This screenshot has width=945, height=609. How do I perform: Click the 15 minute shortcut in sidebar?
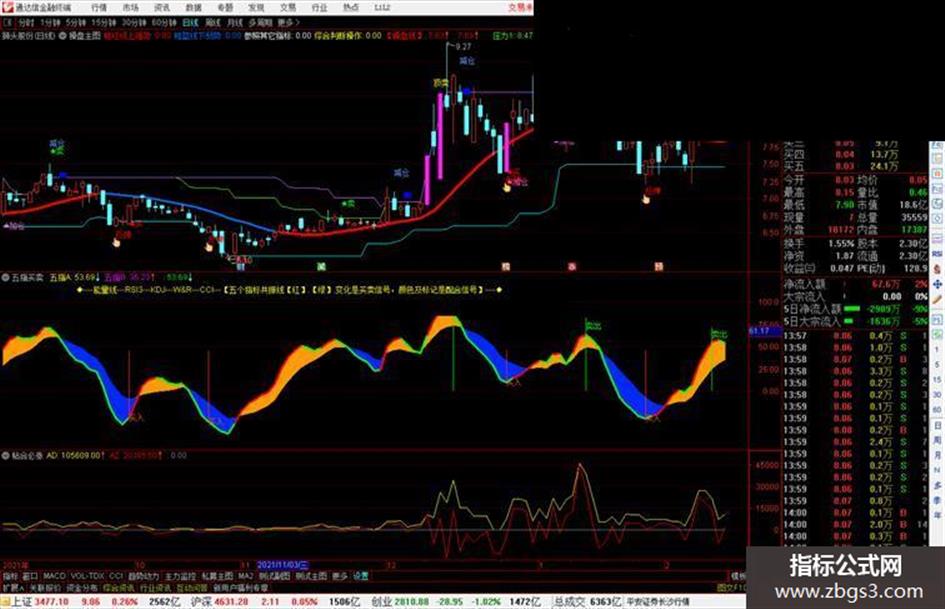[937, 380]
